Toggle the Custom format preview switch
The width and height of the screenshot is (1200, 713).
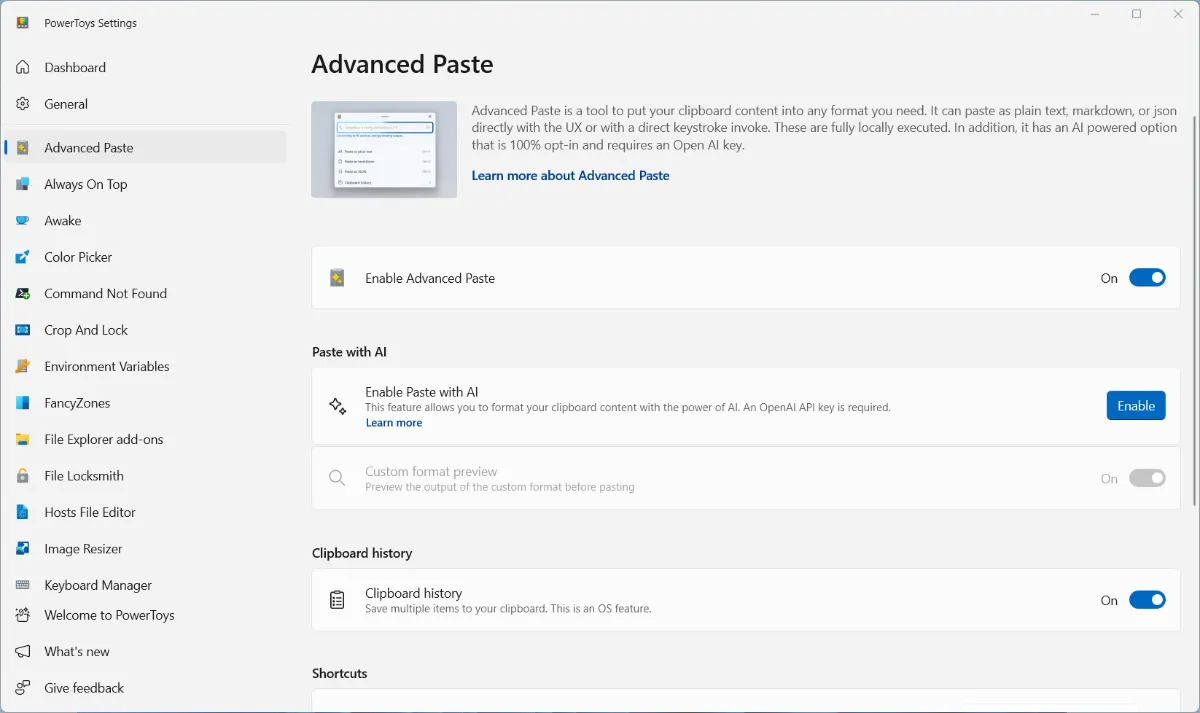(x=1147, y=479)
